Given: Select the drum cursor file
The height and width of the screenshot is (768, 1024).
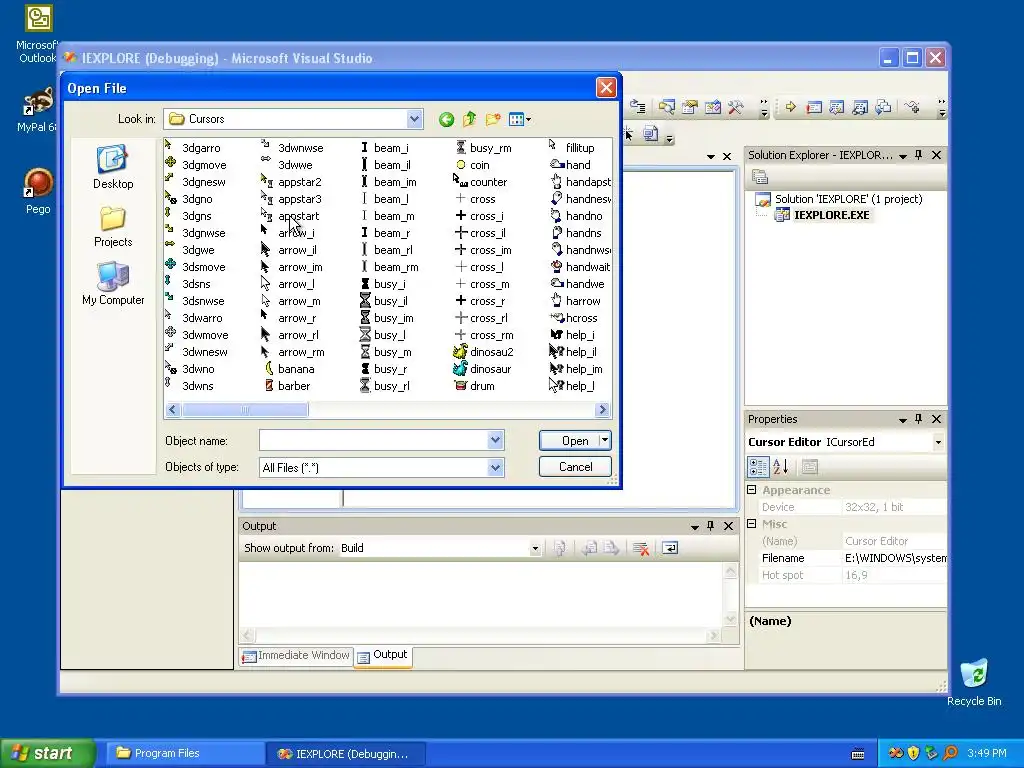Looking at the screenshot, I should click(475, 386).
